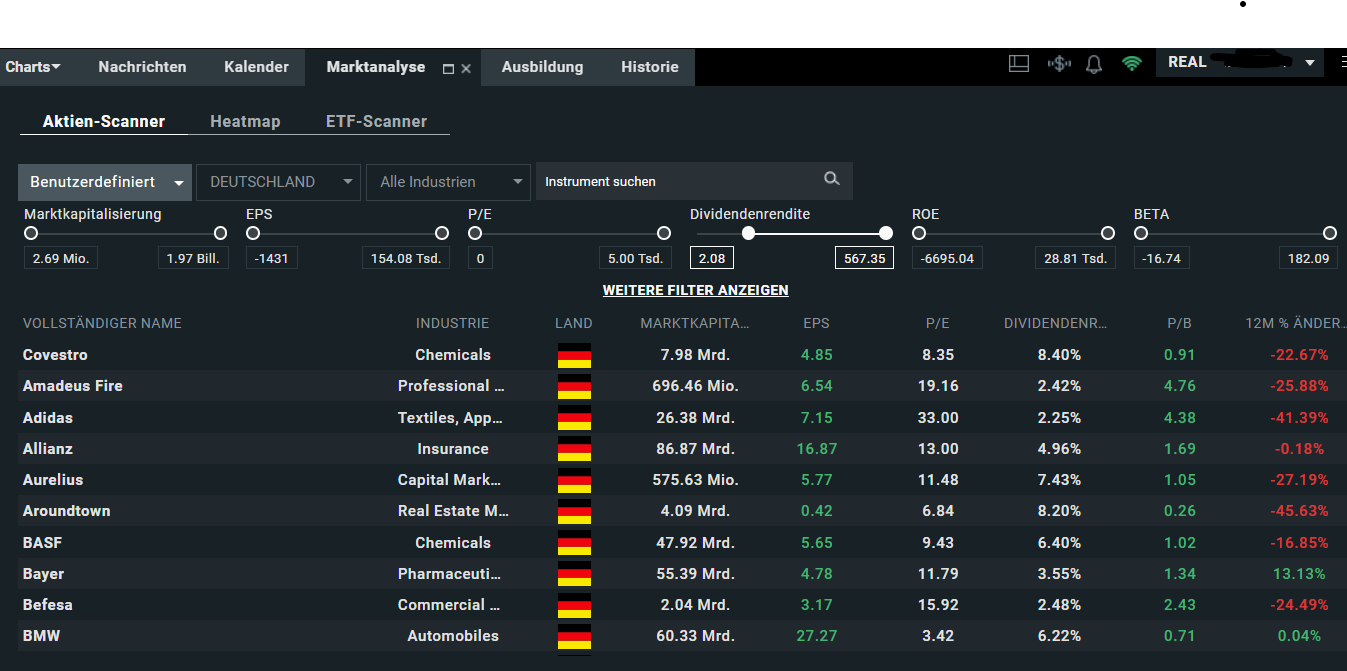Screen dimensions: 1347x671
Task: Click the BMW EPS value 27.27
Action: point(817,636)
